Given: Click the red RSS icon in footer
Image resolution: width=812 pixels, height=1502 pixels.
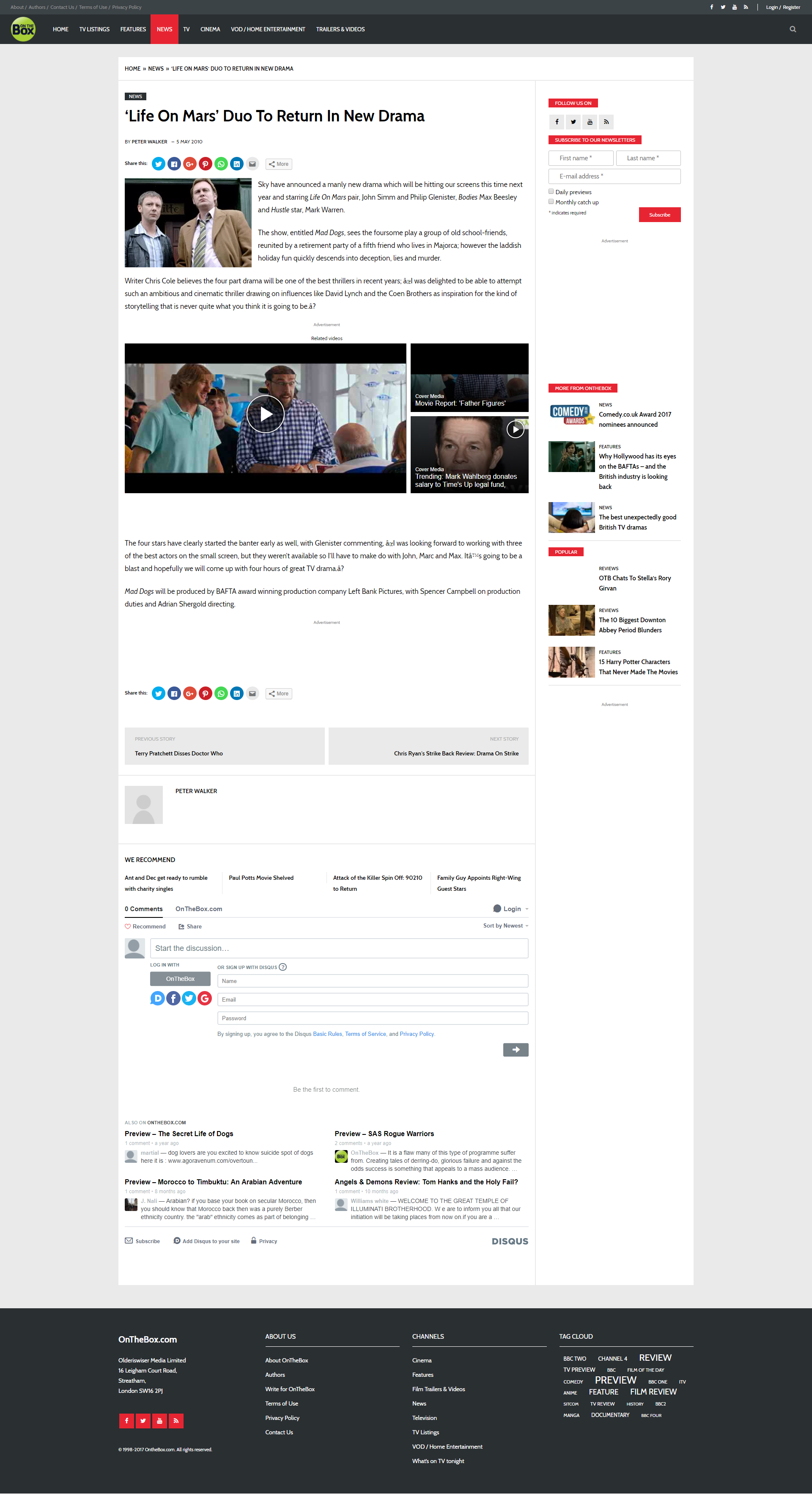Looking at the screenshot, I should tap(176, 1420).
